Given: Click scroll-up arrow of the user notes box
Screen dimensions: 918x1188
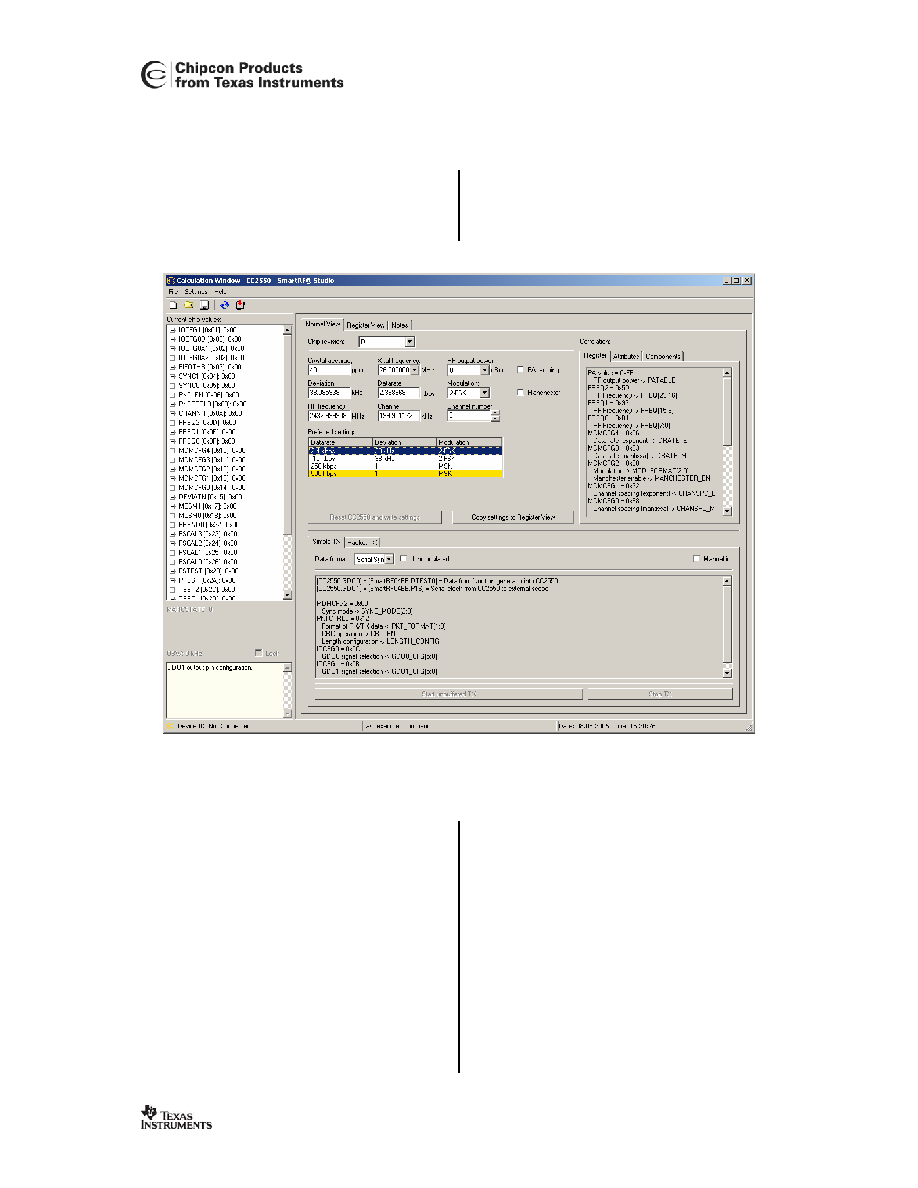Looking at the screenshot, I should pos(287,668).
